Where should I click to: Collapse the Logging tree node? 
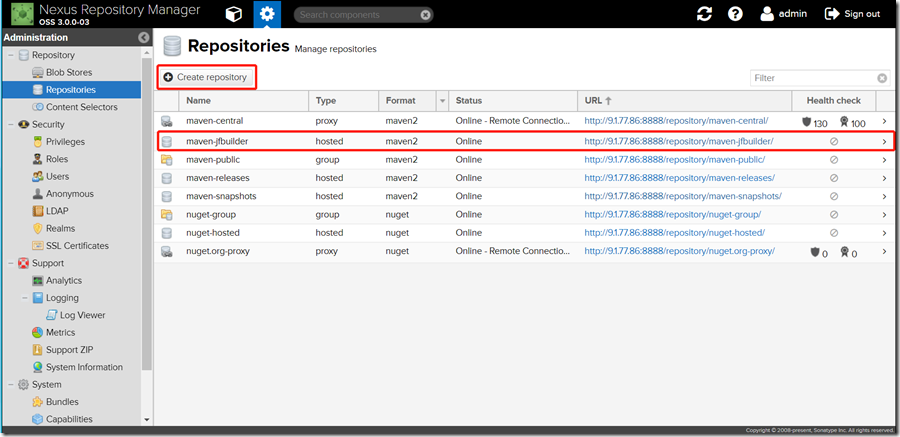point(25,298)
